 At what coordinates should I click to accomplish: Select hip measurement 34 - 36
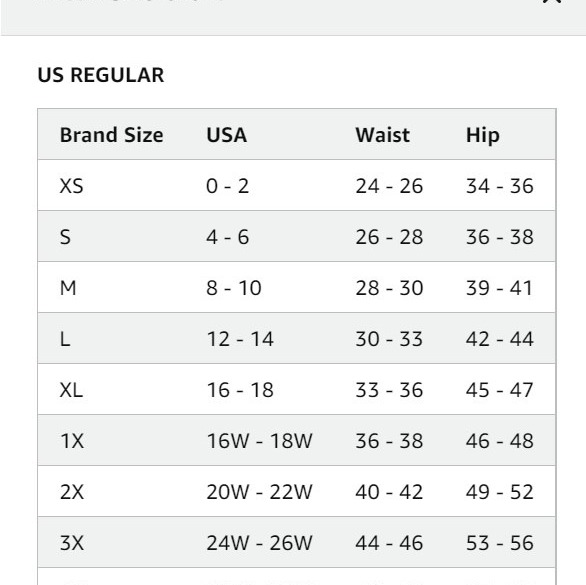(499, 186)
